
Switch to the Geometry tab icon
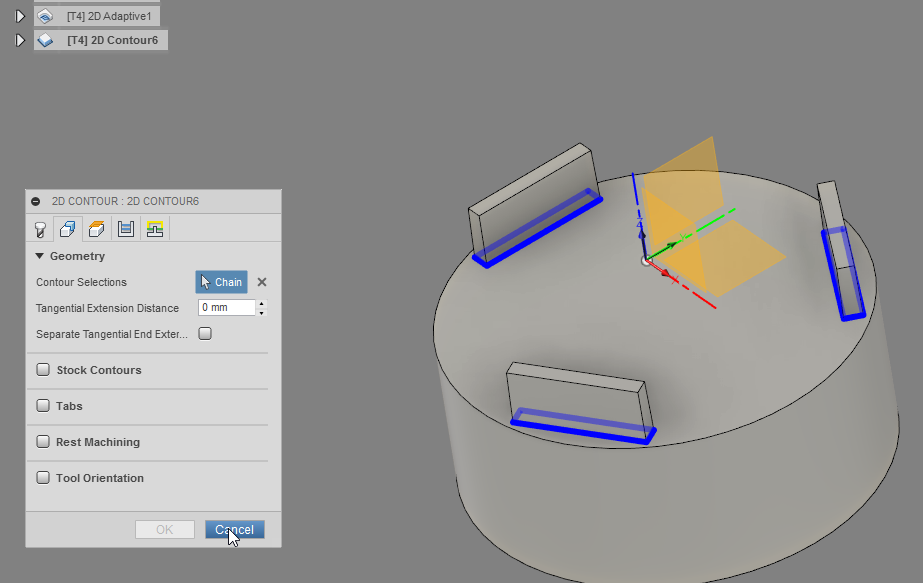click(x=68, y=229)
